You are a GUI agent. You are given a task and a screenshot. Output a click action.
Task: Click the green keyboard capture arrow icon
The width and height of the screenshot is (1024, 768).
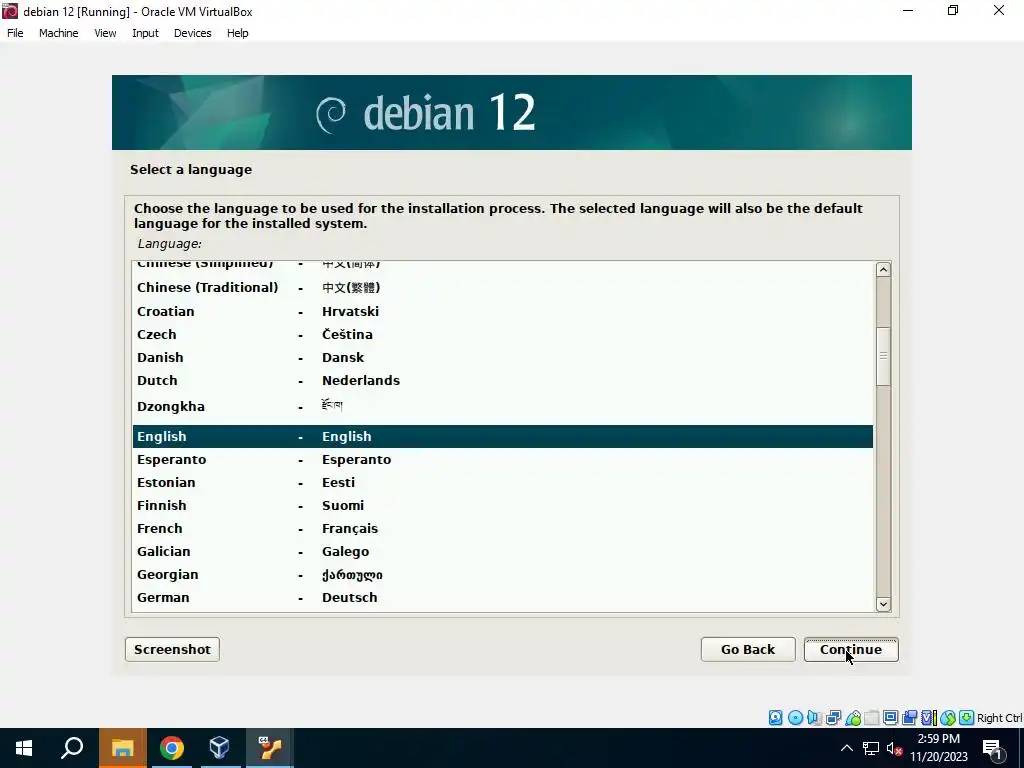coord(967,718)
